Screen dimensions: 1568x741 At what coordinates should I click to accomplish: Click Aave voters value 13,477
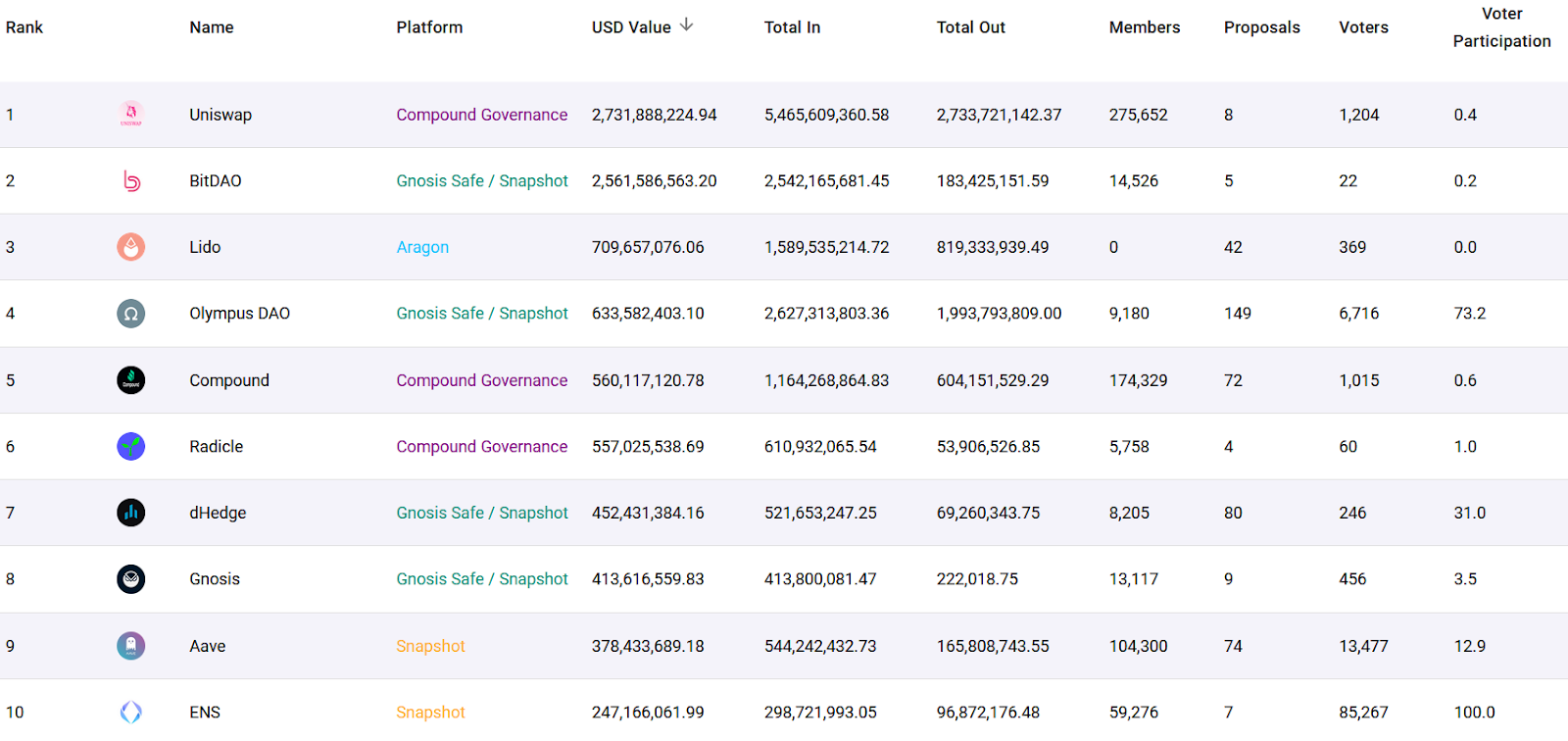click(x=1362, y=646)
